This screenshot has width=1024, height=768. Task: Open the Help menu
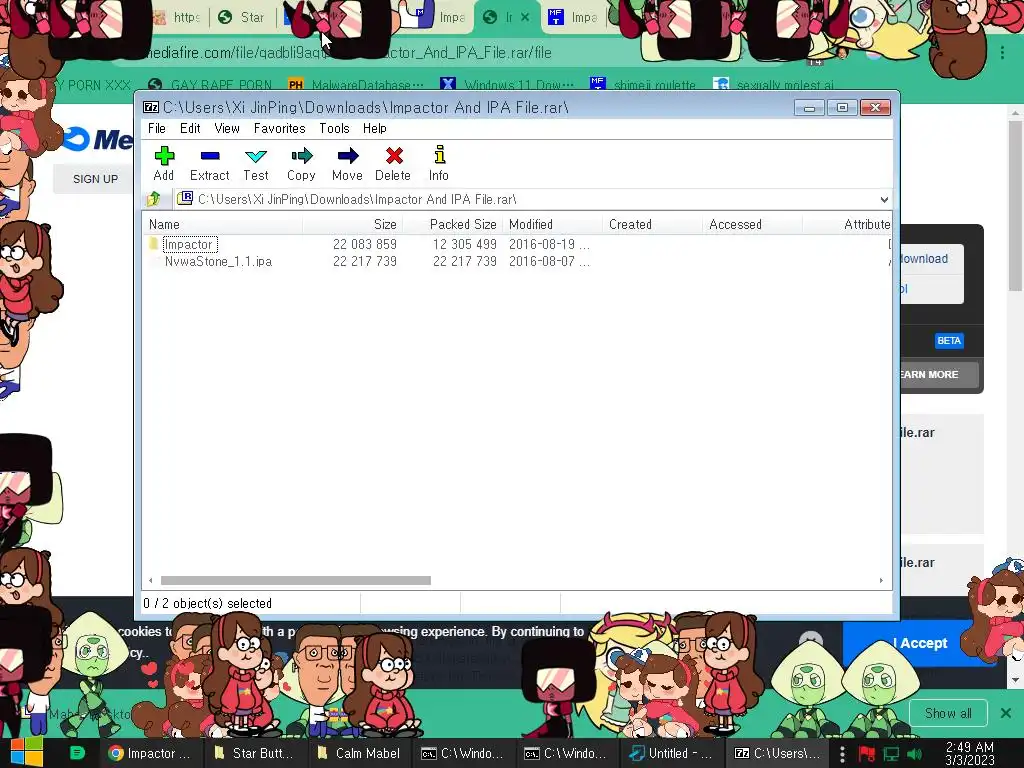[375, 129]
